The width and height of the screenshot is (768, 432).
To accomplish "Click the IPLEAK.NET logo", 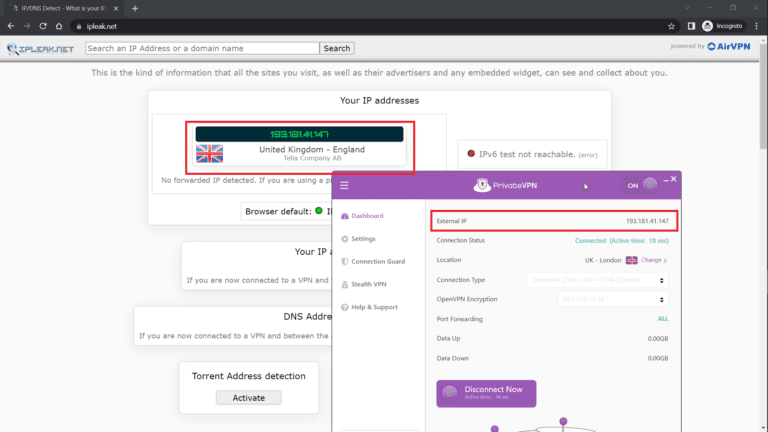I will click(40, 48).
